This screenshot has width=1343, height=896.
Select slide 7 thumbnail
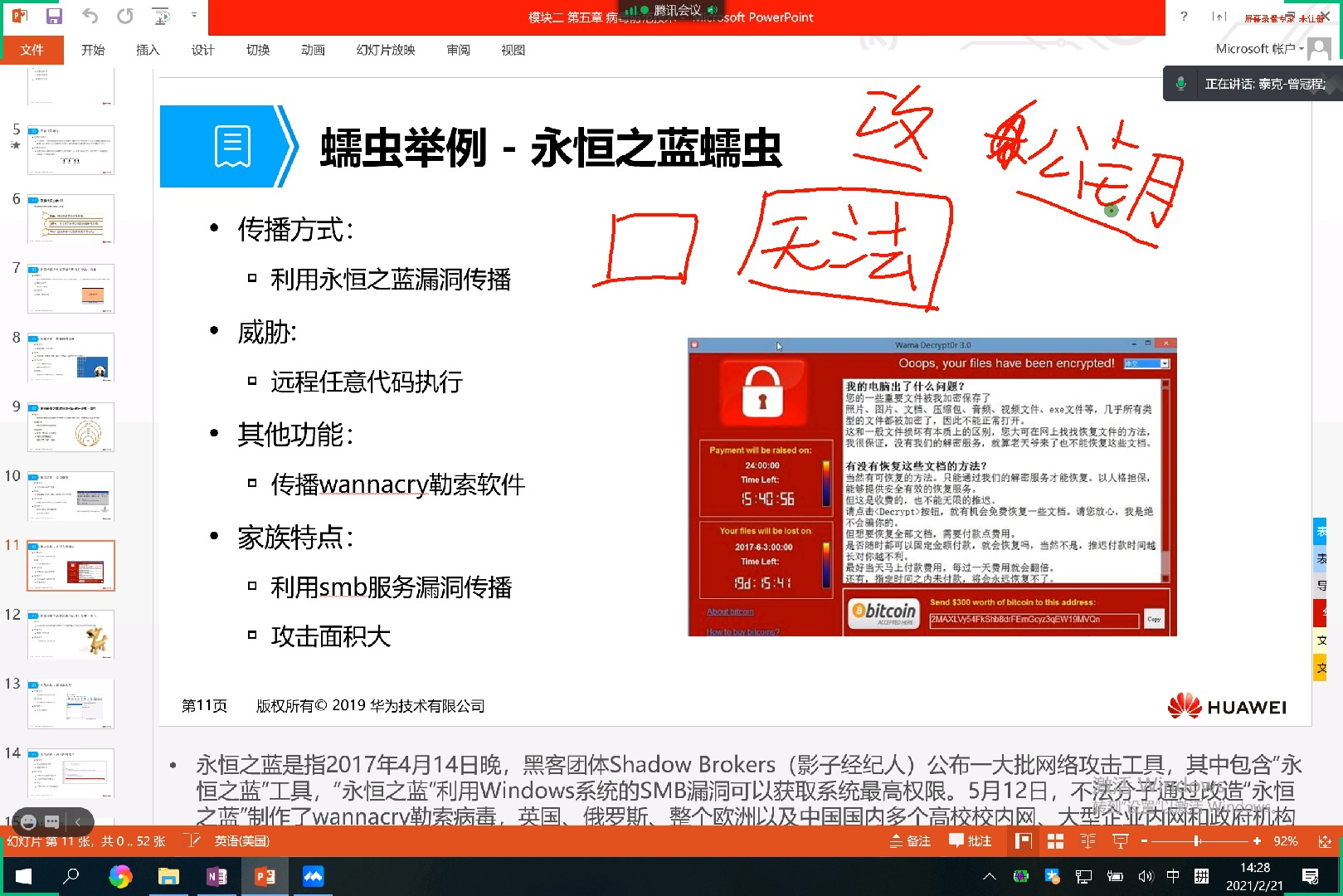pos(71,289)
